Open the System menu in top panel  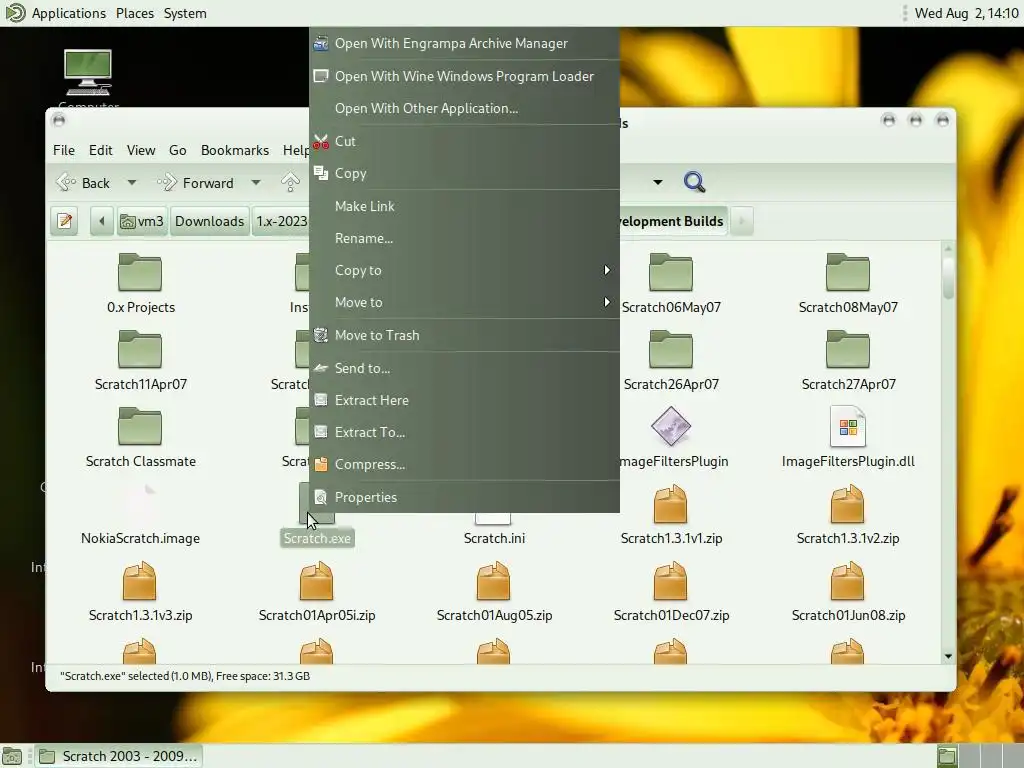click(185, 13)
